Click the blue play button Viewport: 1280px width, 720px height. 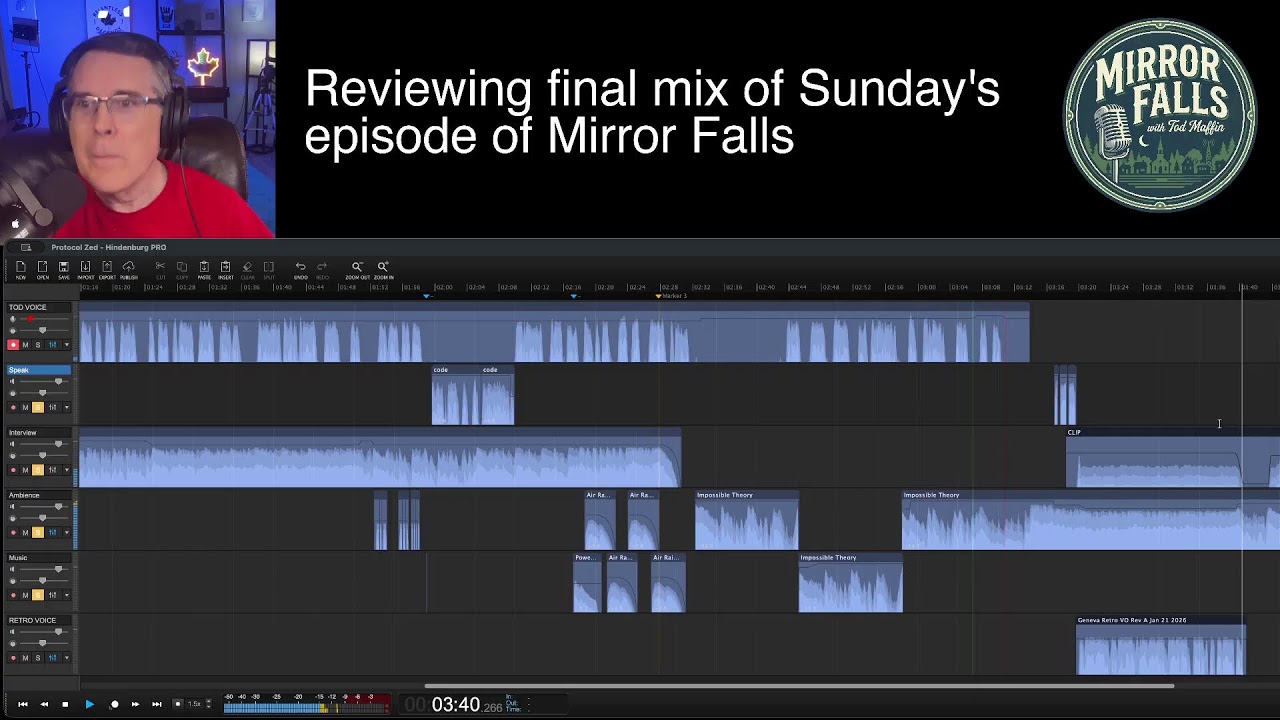tap(89, 705)
